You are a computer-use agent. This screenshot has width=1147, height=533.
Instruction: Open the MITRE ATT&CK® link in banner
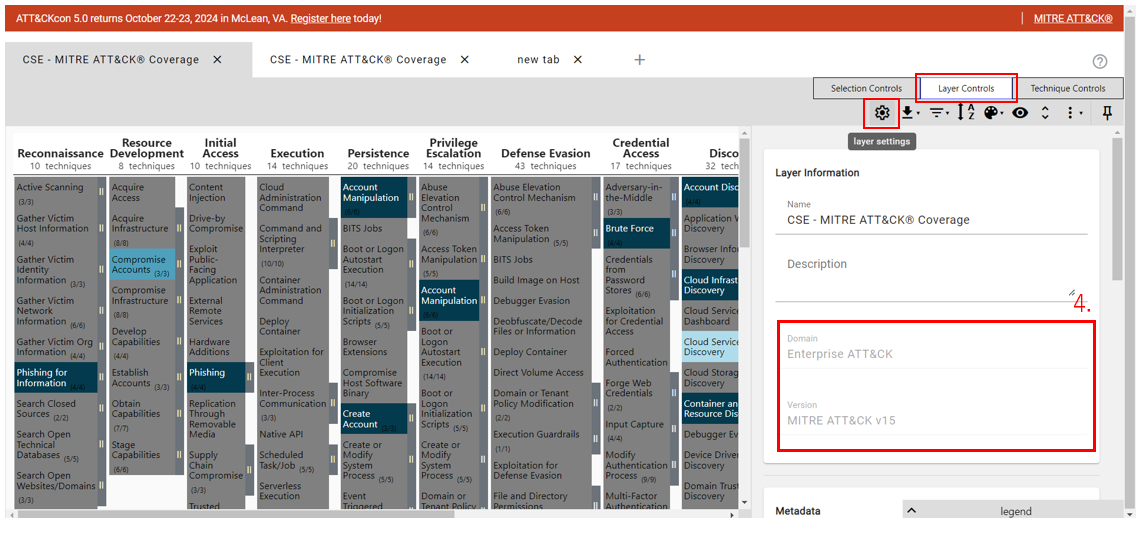pos(1073,18)
